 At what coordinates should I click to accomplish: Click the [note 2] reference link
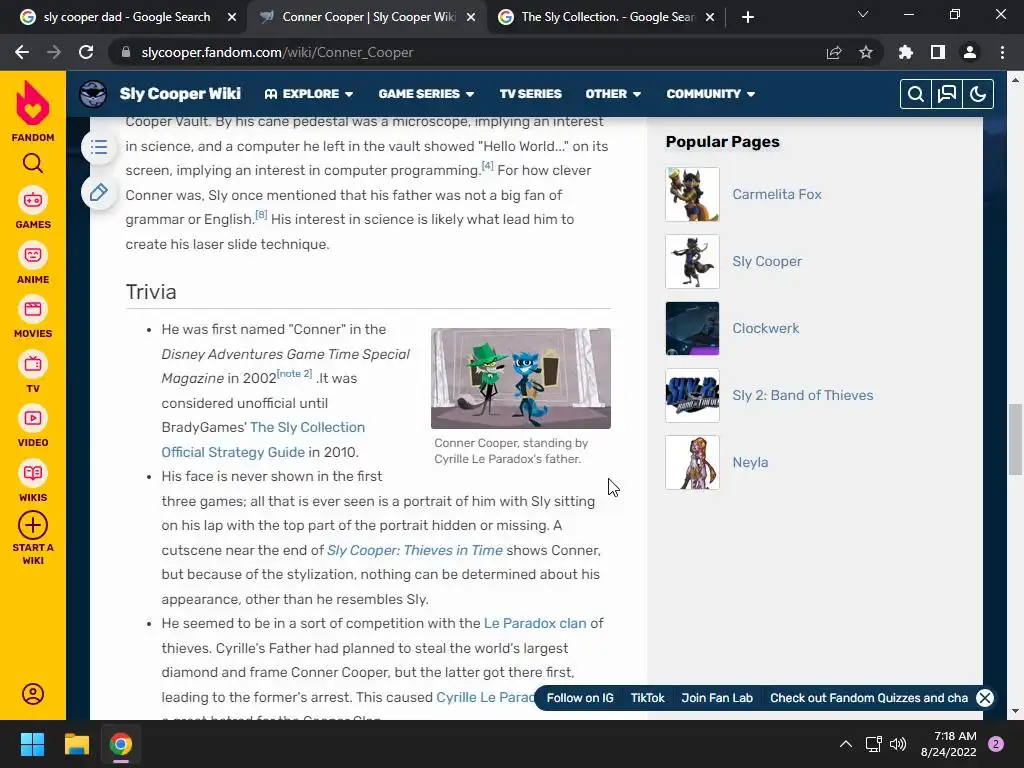click(x=295, y=374)
